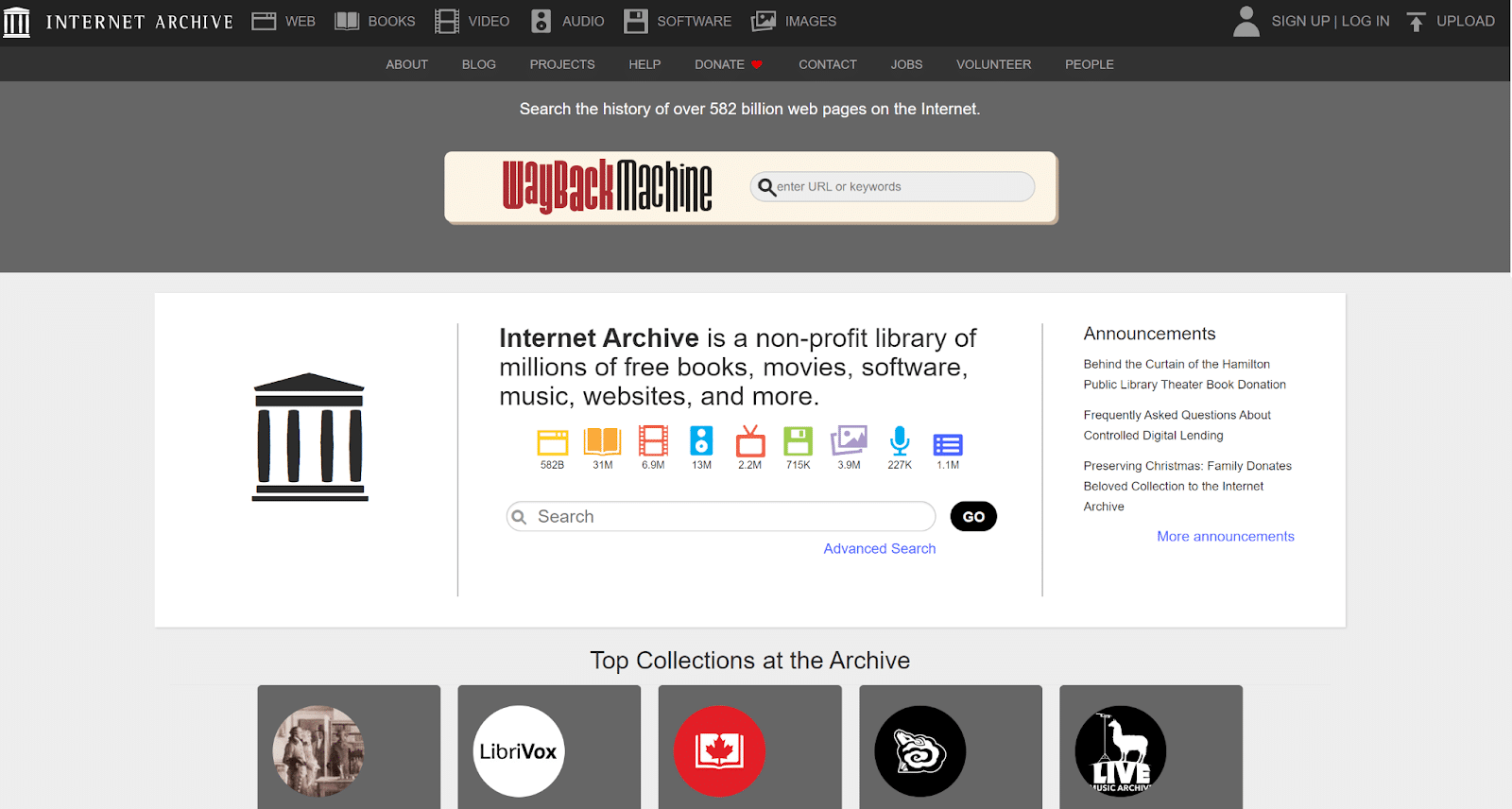Open the BLOG menu item
The width and height of the screenshot is (1512, 809).
(x=479, y=64)
